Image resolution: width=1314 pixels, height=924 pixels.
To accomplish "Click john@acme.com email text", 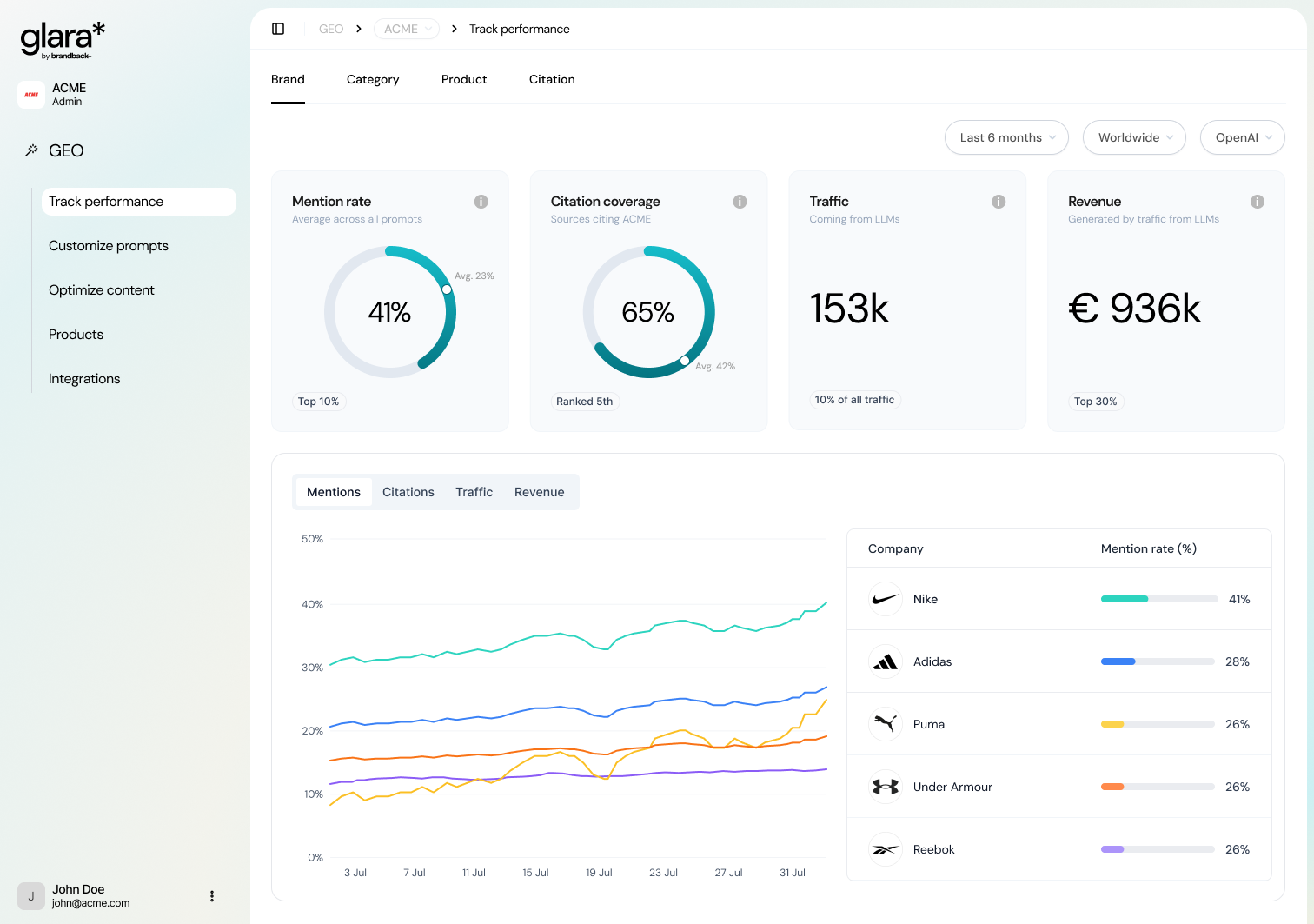I will [x=90, y=903].
